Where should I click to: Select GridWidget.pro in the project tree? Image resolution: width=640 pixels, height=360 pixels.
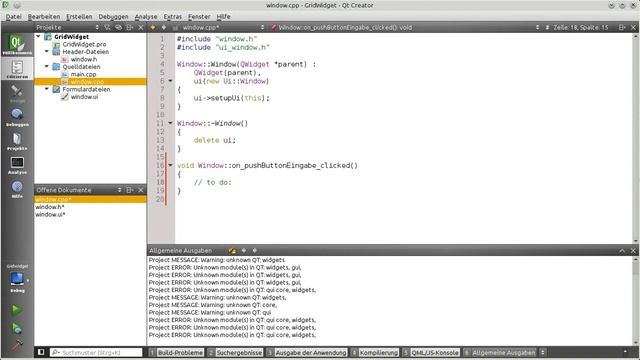click(84, 44)
